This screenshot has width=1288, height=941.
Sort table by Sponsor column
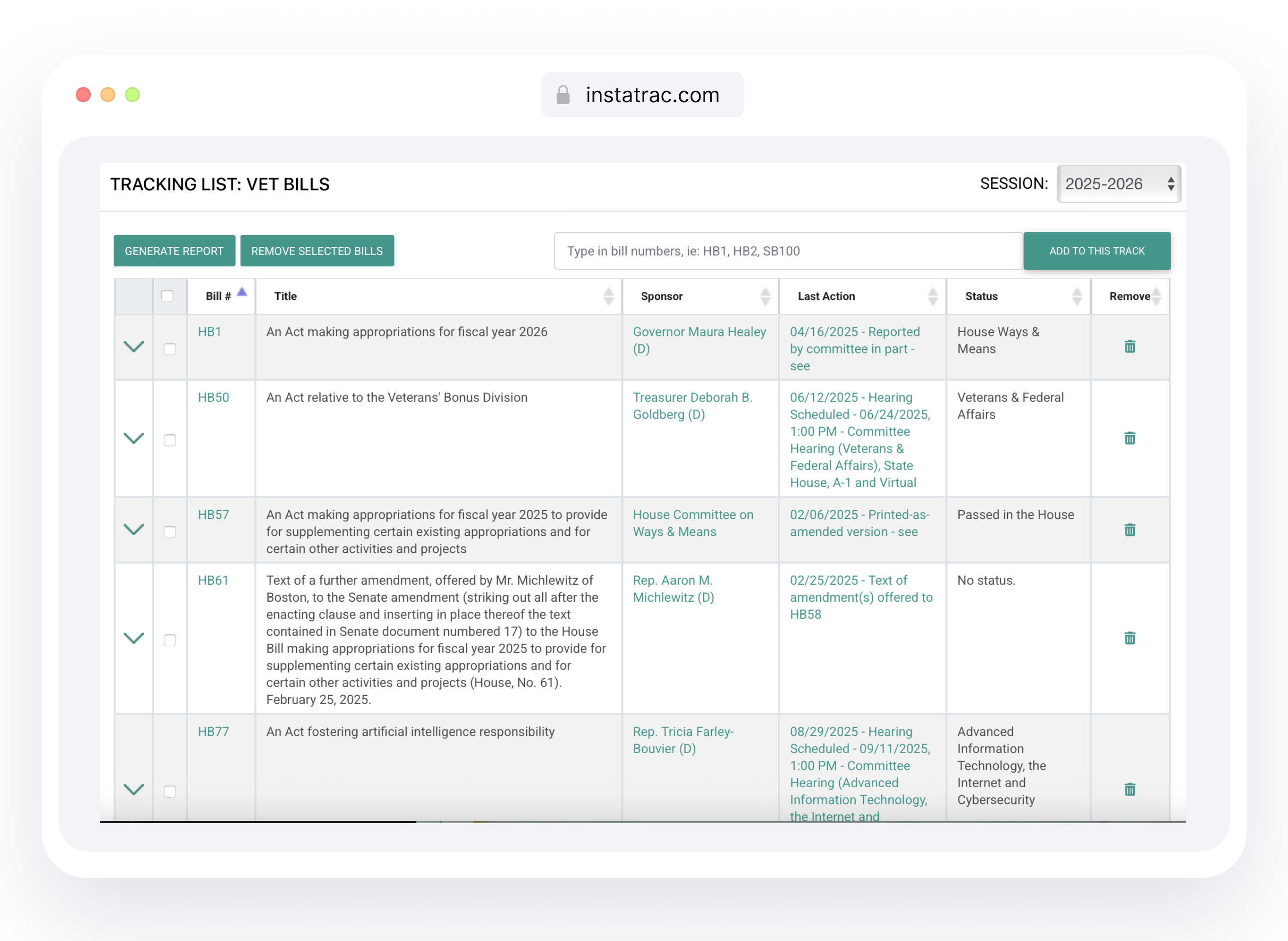pyautogui.click(x=765, y=296)
